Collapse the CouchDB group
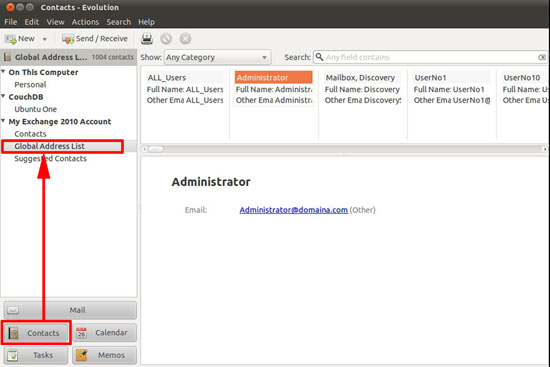 (3, 96)
